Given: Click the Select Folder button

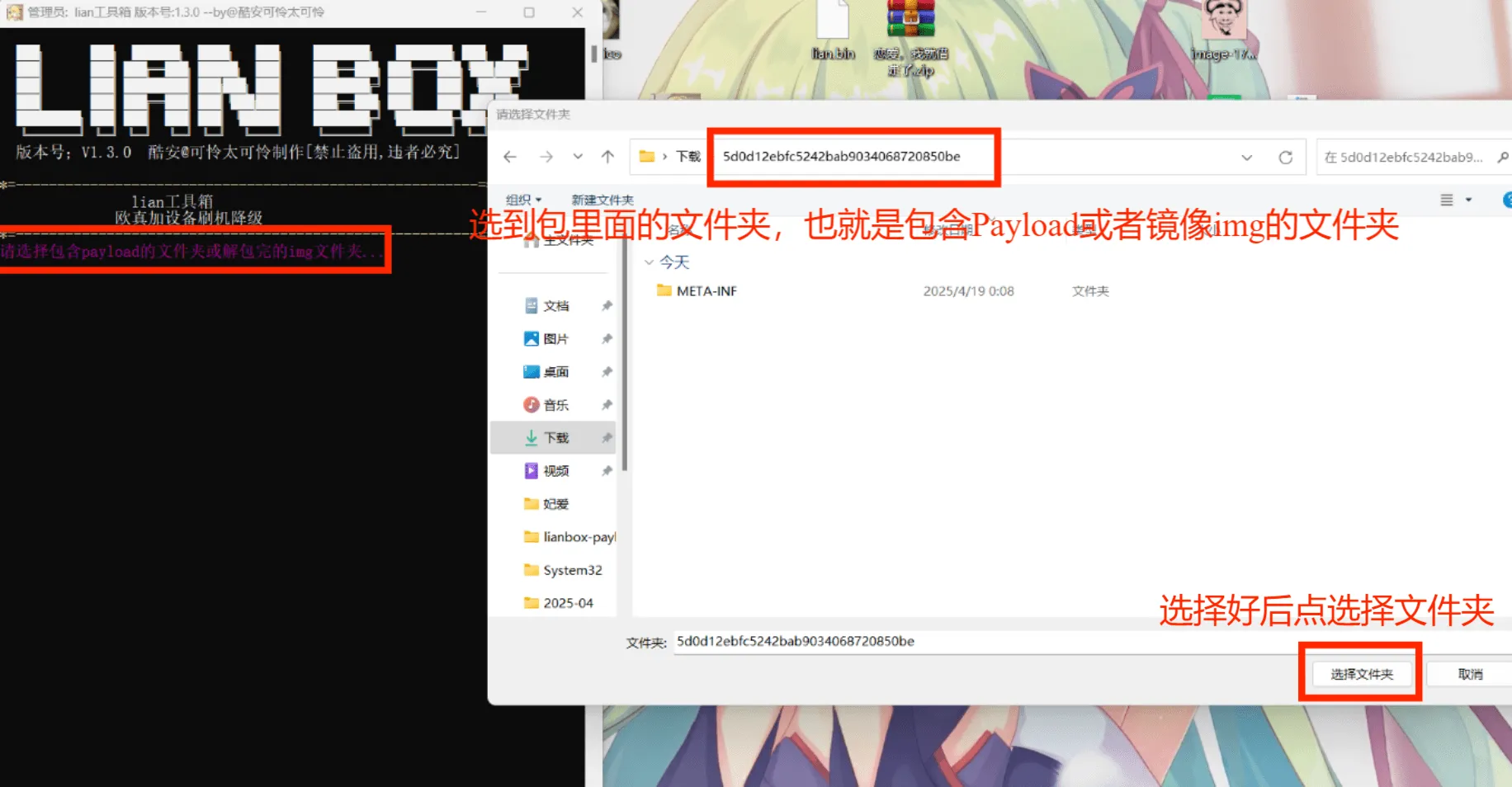Looking at the screenshot, I should [x=1361, y=674].
